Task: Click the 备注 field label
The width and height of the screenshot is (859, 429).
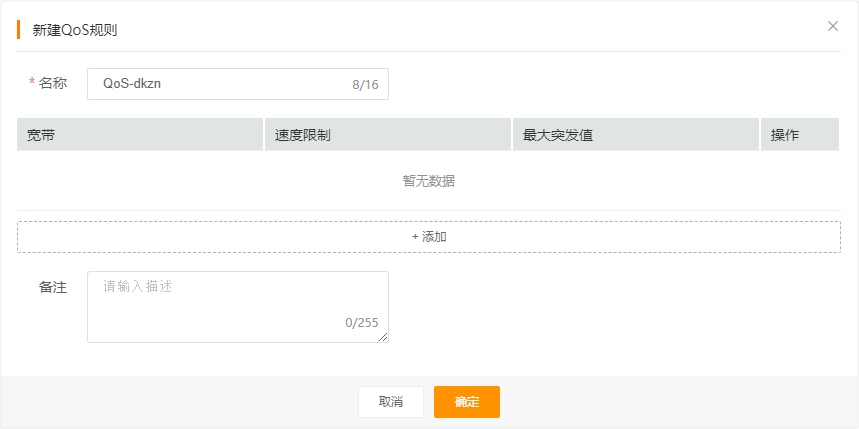Action: point(53,288)
